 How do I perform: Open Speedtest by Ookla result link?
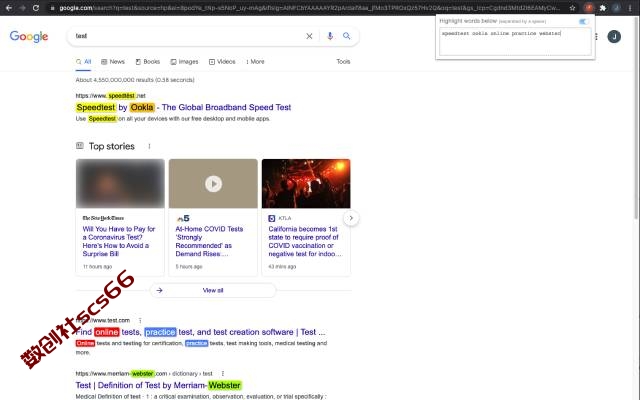(x=184, y=107)
